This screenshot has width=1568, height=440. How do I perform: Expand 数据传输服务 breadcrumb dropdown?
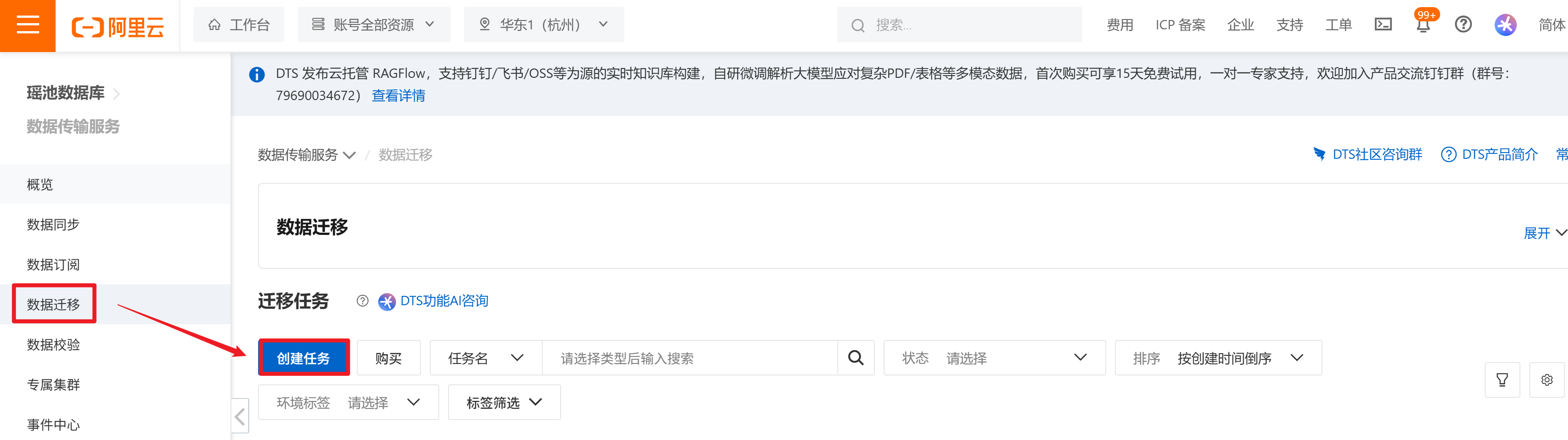pos(306,154)
